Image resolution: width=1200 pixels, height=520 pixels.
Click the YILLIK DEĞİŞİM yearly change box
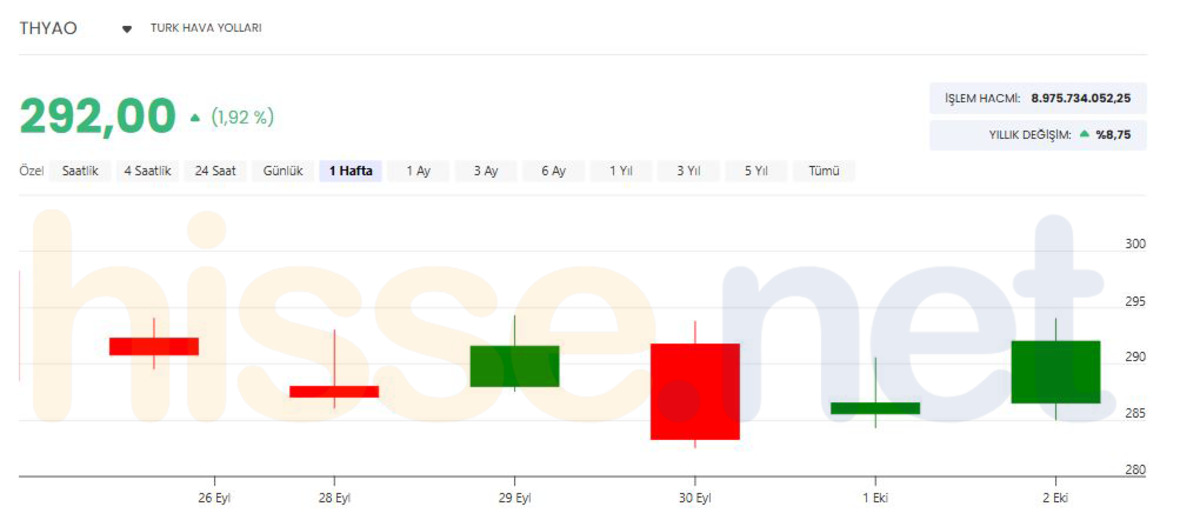pos(1038,134)
